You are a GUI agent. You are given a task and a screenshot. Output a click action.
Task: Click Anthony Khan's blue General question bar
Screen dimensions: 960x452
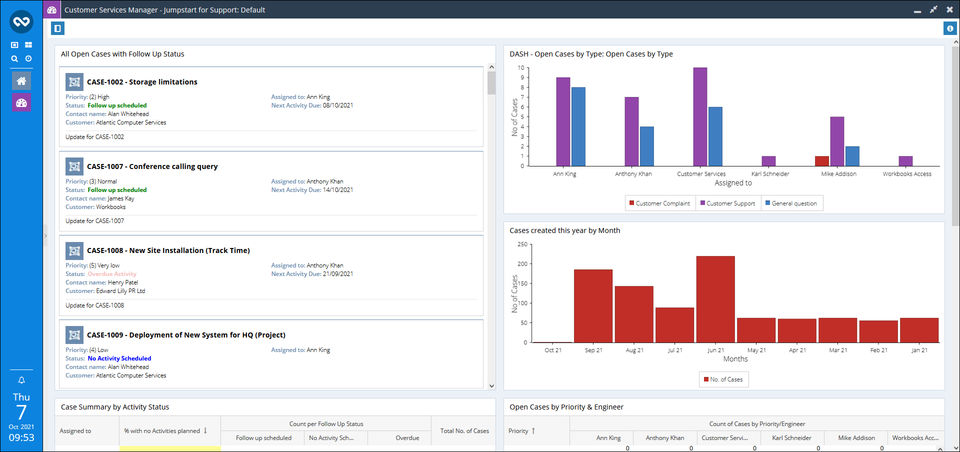(x=647, y=146)
